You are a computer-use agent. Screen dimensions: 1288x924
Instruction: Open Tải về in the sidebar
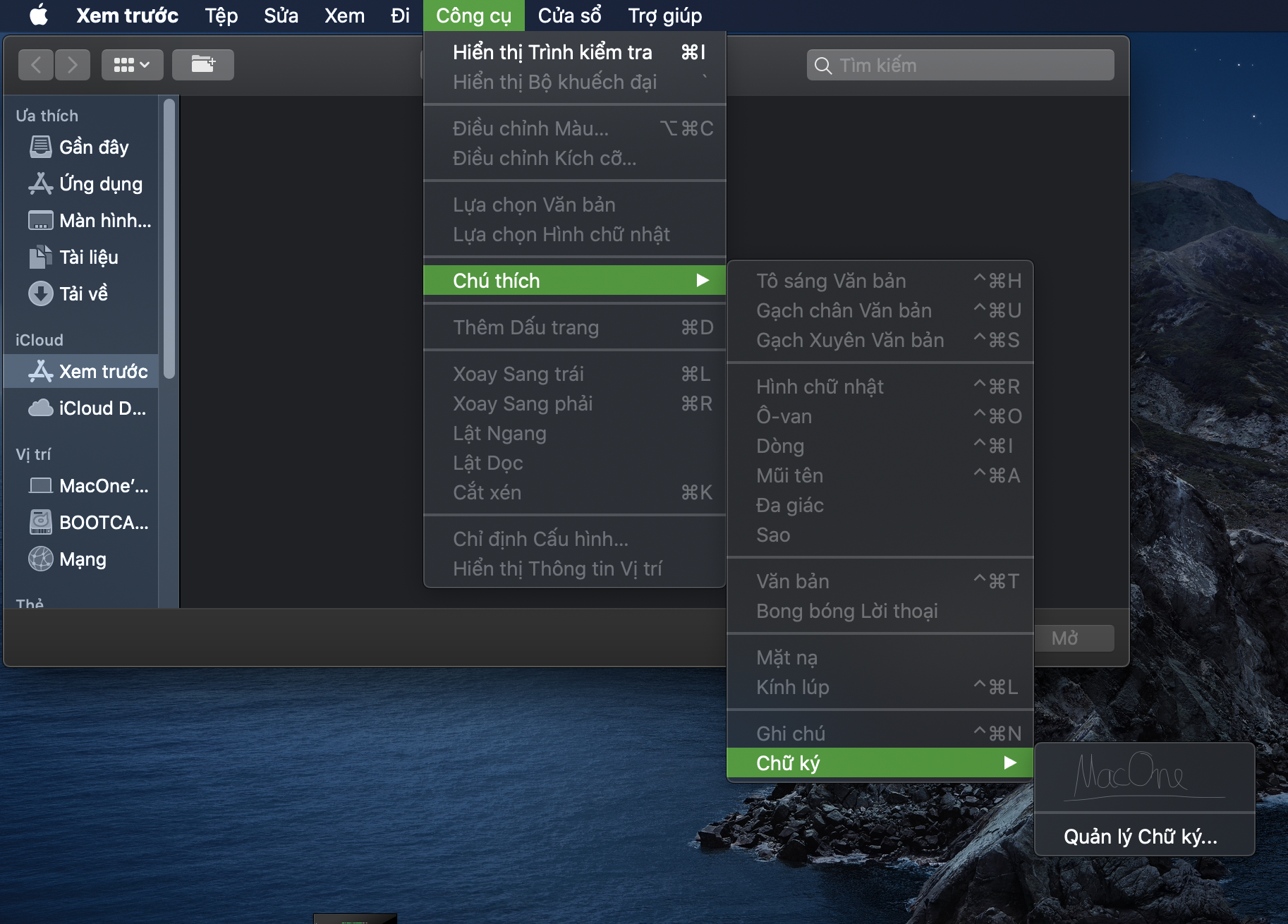pyautogui.click(x=81, y=294)
